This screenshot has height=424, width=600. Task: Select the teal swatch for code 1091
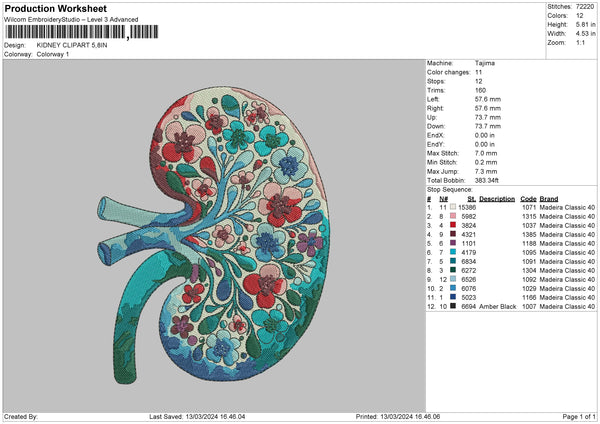coord(453,261)
